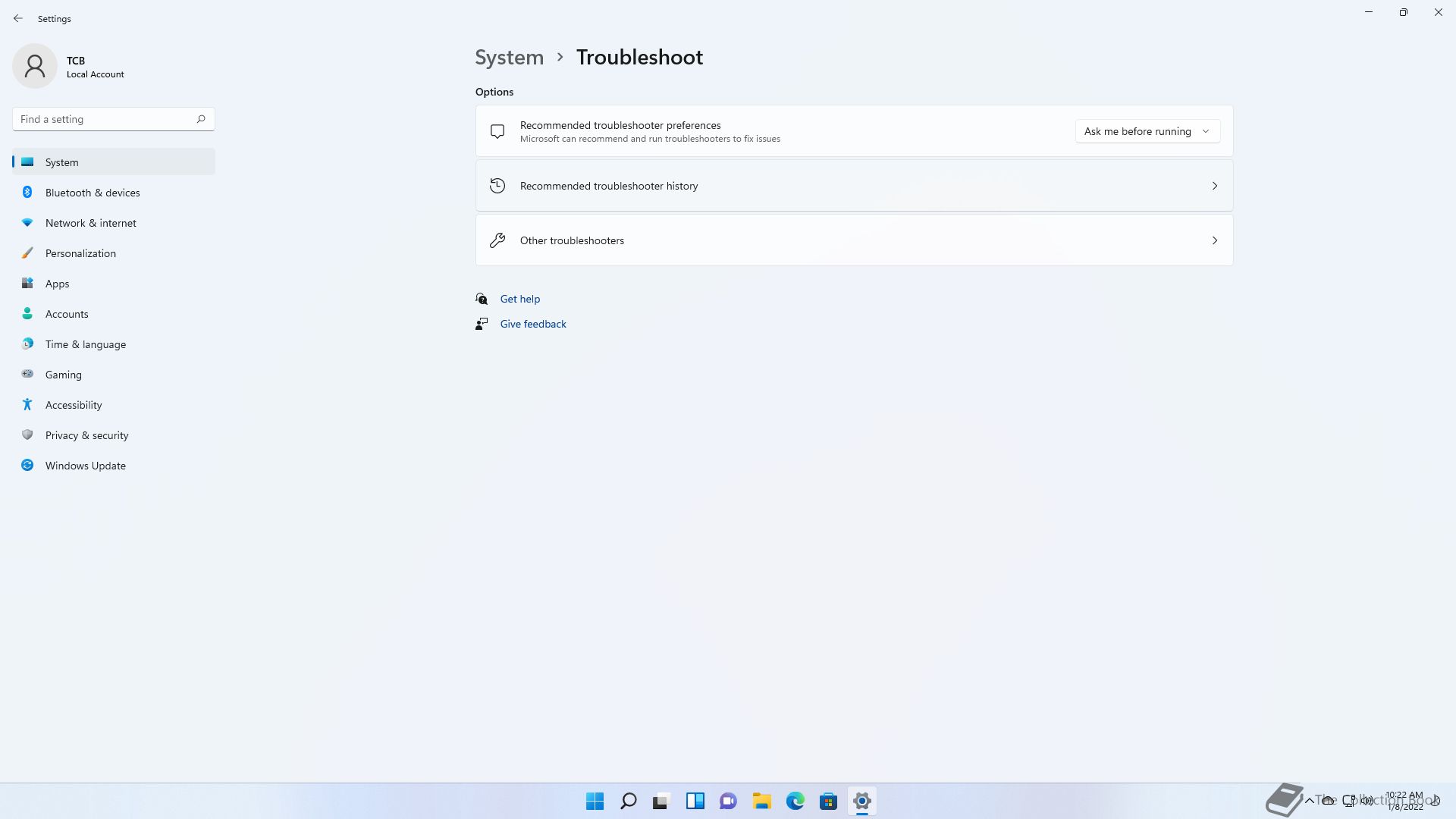Click the volume speaker tray icon

click(x=1367, y=800)
